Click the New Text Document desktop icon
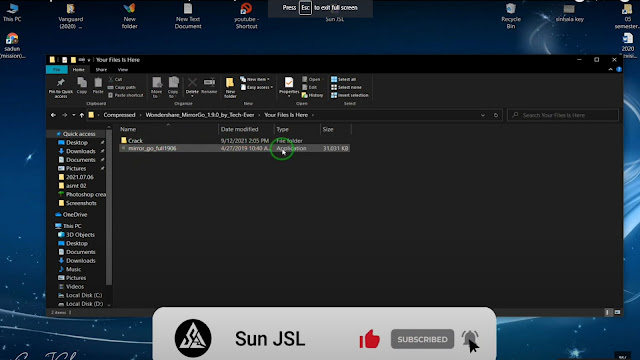The image size is (640, 360). pyautogui.click(x=188, y=16)
